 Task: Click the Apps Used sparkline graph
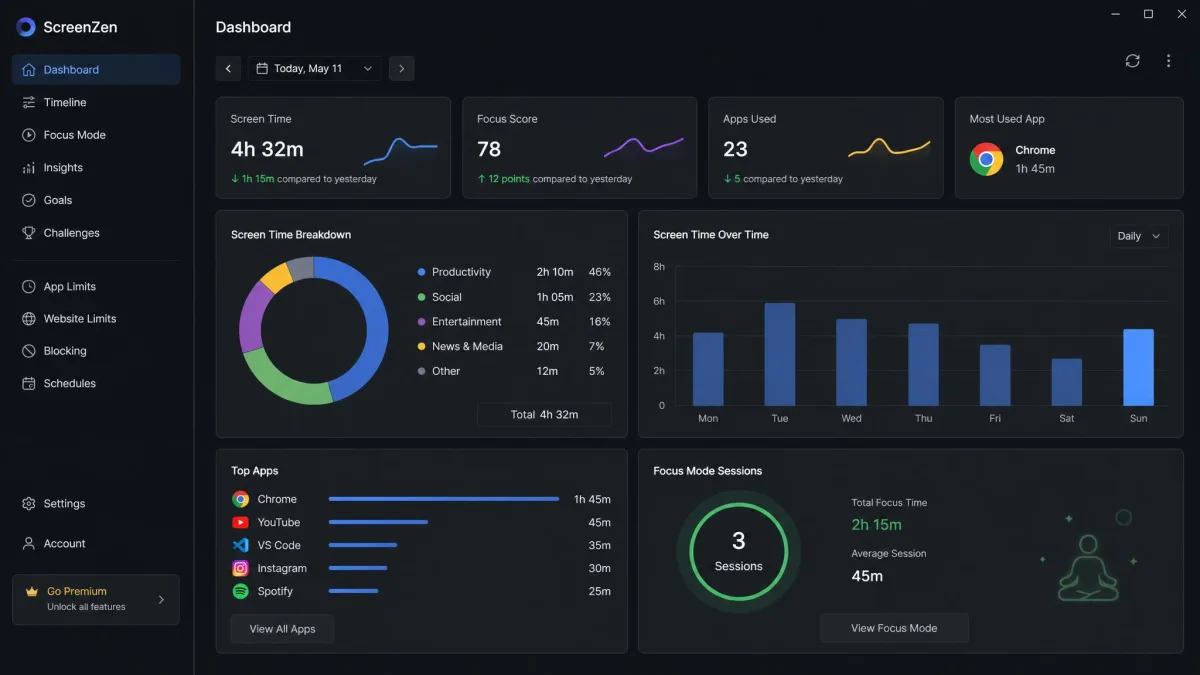click(889, 148)
